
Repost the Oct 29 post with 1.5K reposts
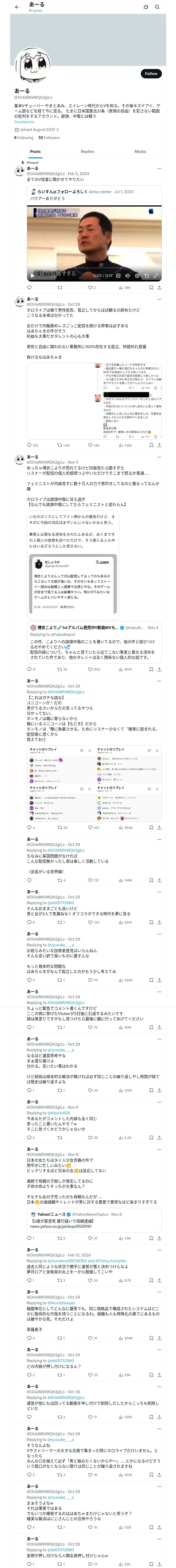coord(63,445)
